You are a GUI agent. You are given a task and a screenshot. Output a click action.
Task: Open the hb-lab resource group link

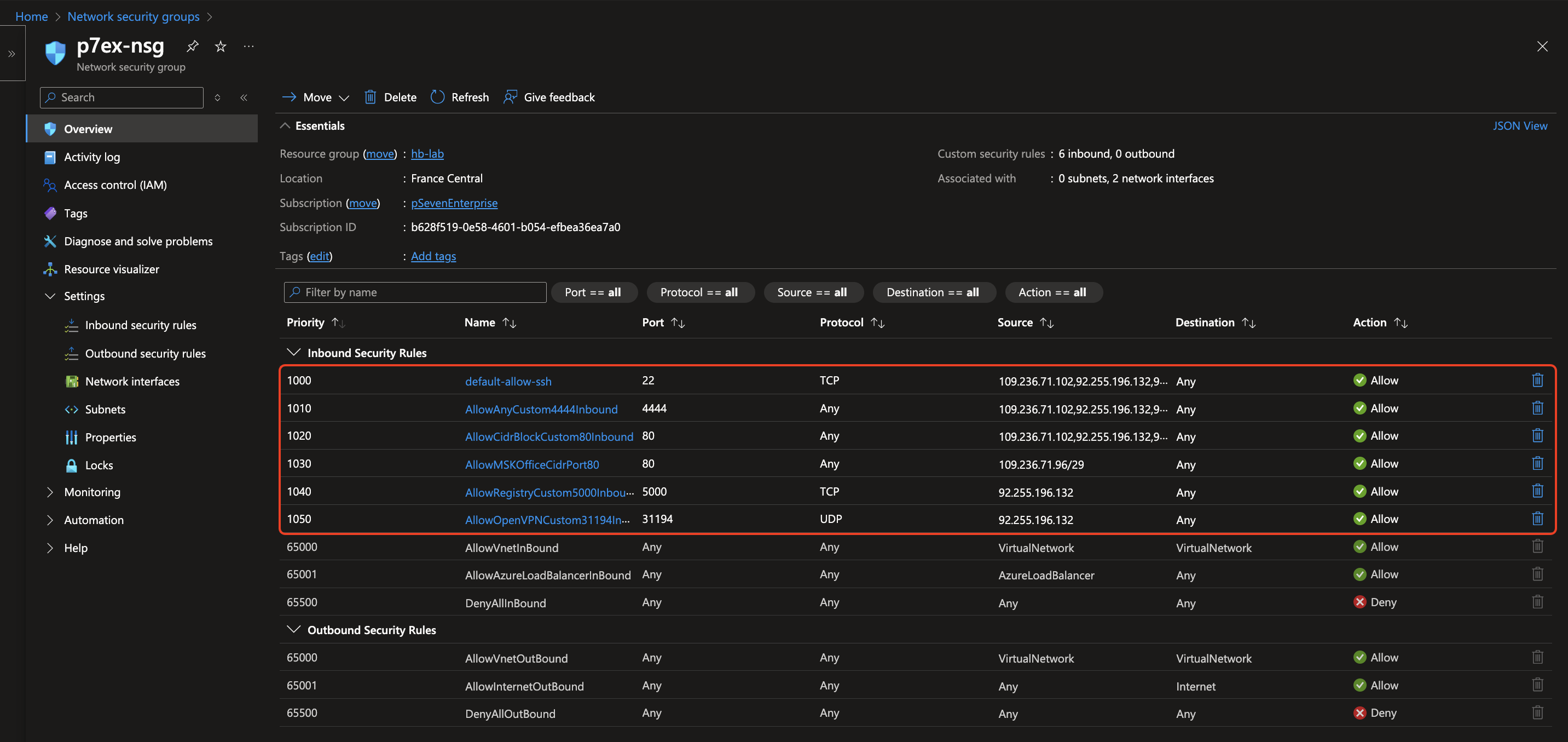pyautogui.click(x=427, y=153)
